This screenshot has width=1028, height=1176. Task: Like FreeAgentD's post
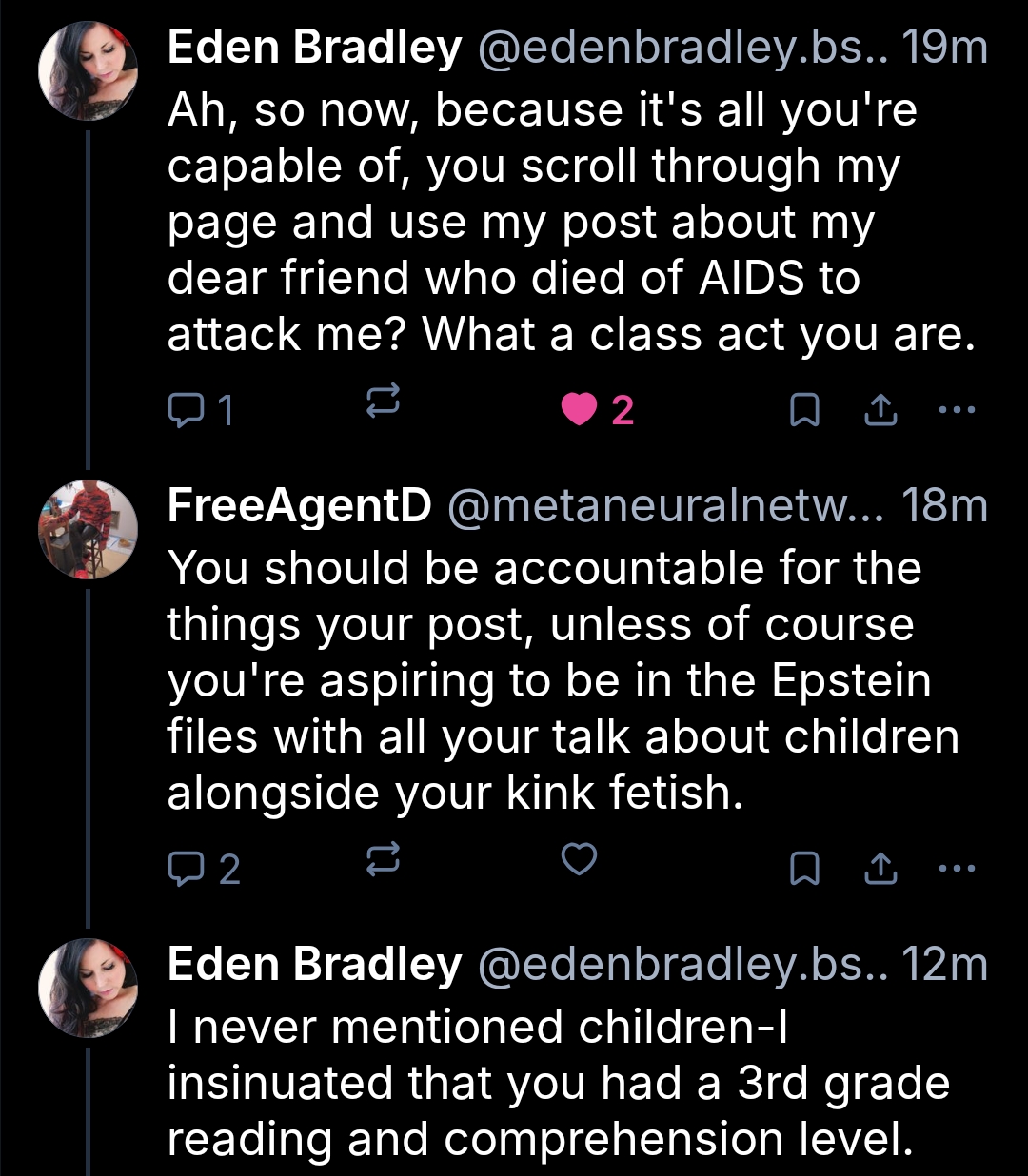pos(579,859)
